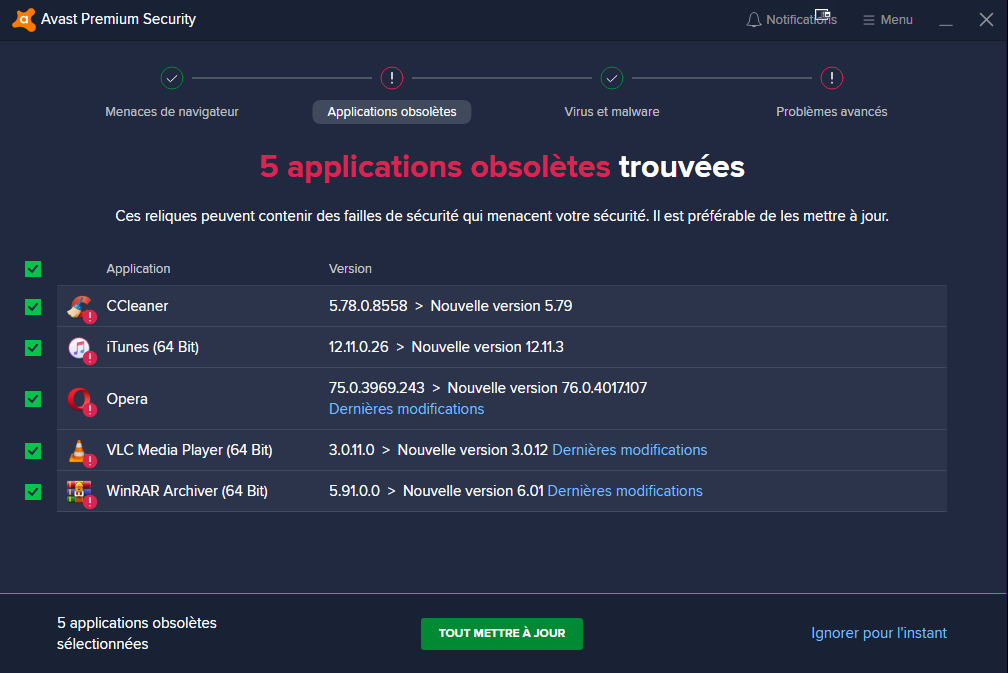Open the hamburger Menu icon
This screenshot has height=673, width=1008.
click(868, 20)
